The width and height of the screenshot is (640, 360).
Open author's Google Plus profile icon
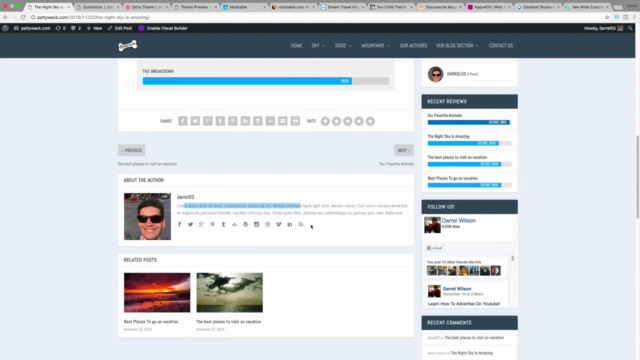pyautogui.click(x=201, y=224)
